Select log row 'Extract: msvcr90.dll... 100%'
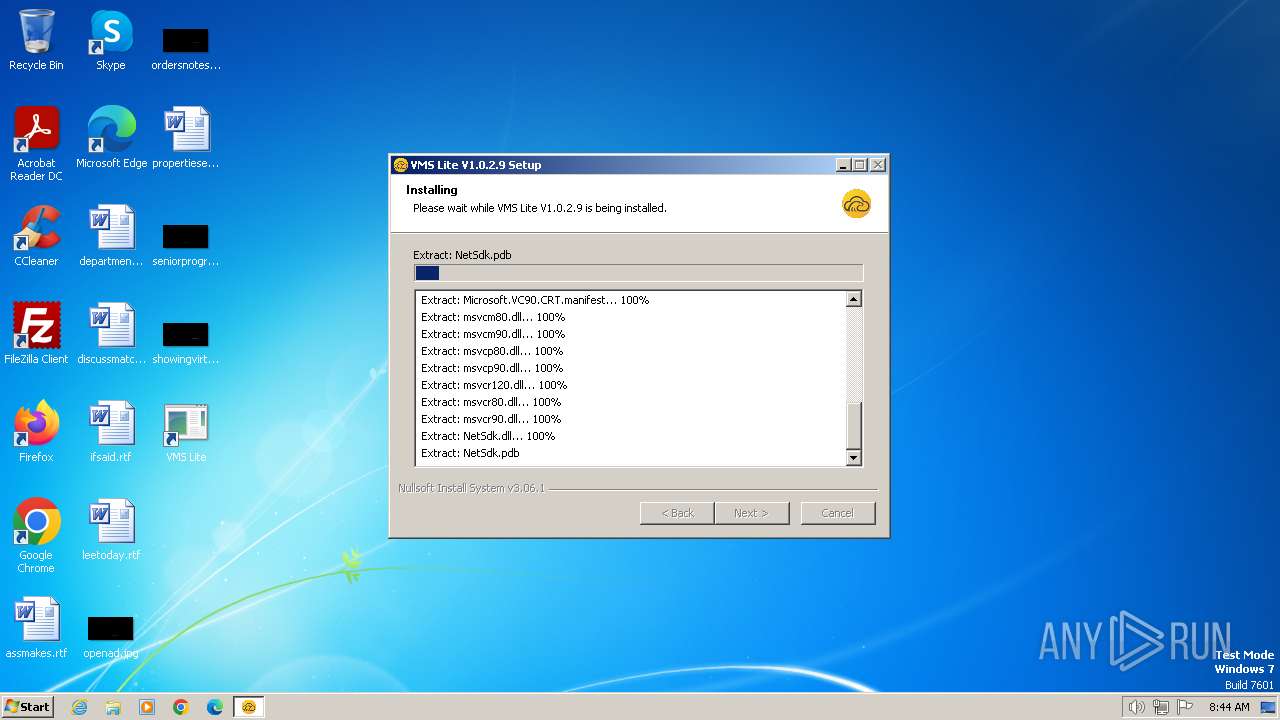This screenshot has width=1280, height=720. (630, 419)
